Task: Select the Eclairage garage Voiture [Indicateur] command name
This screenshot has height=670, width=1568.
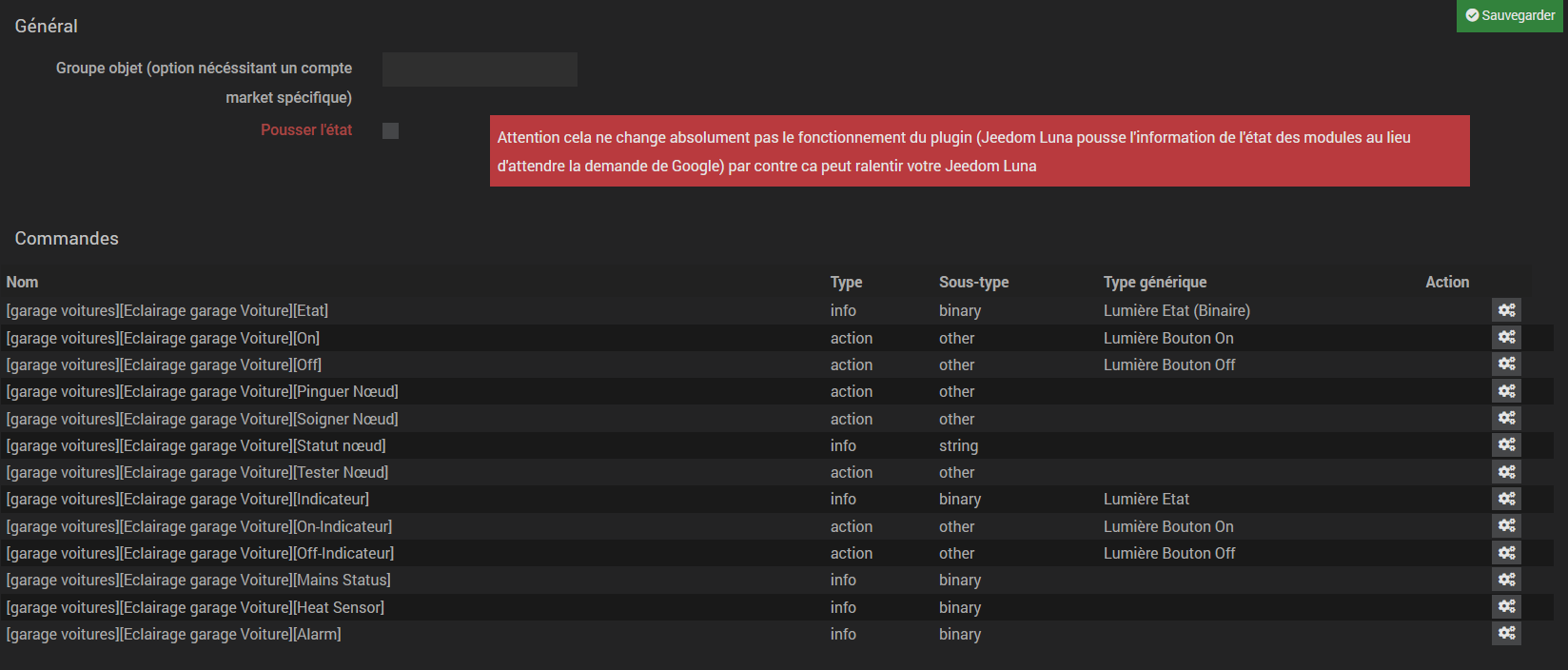Action: click(x=187, y=499)
